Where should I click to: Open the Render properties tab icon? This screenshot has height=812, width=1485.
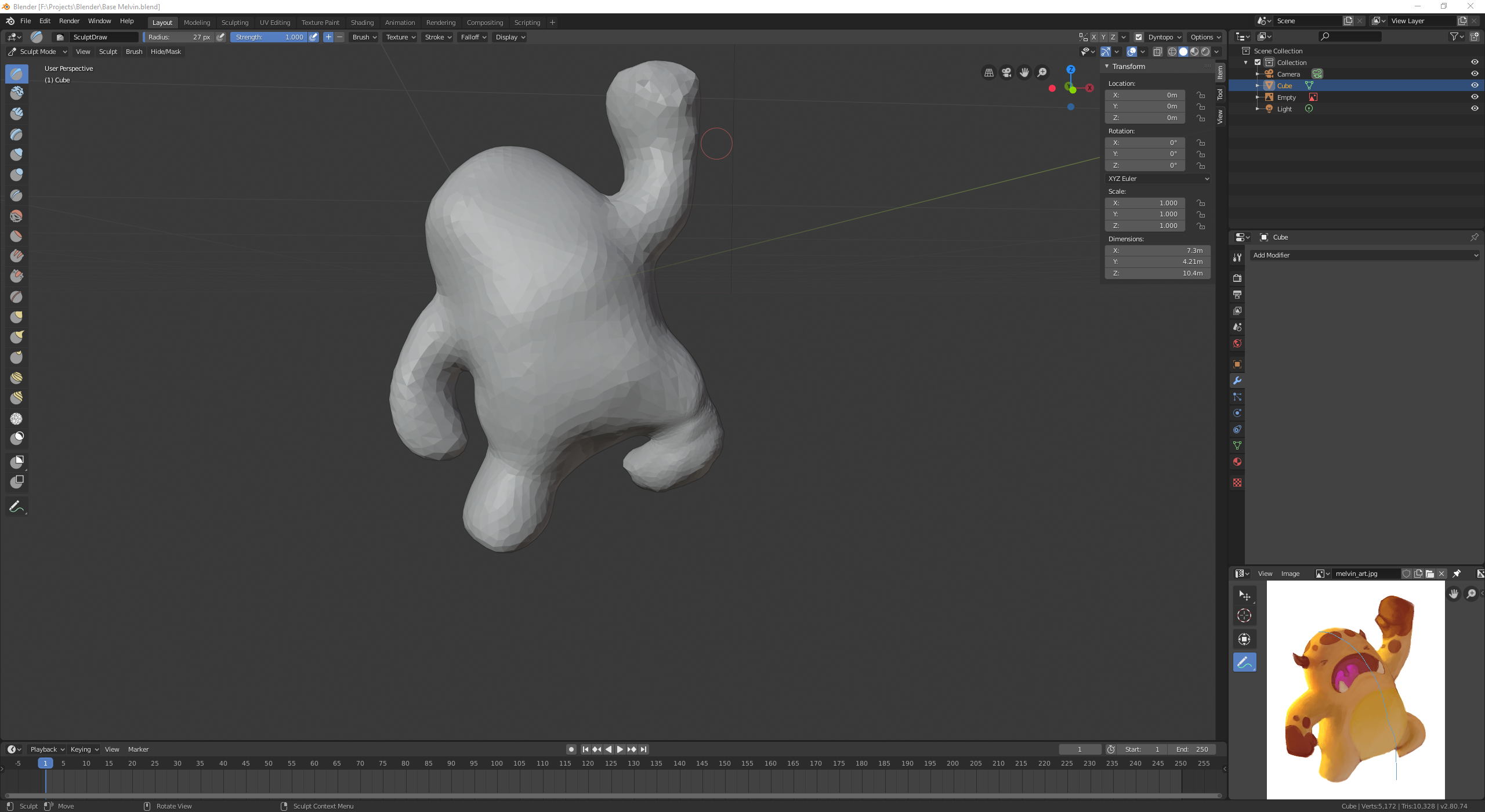tap(1237, 278)
